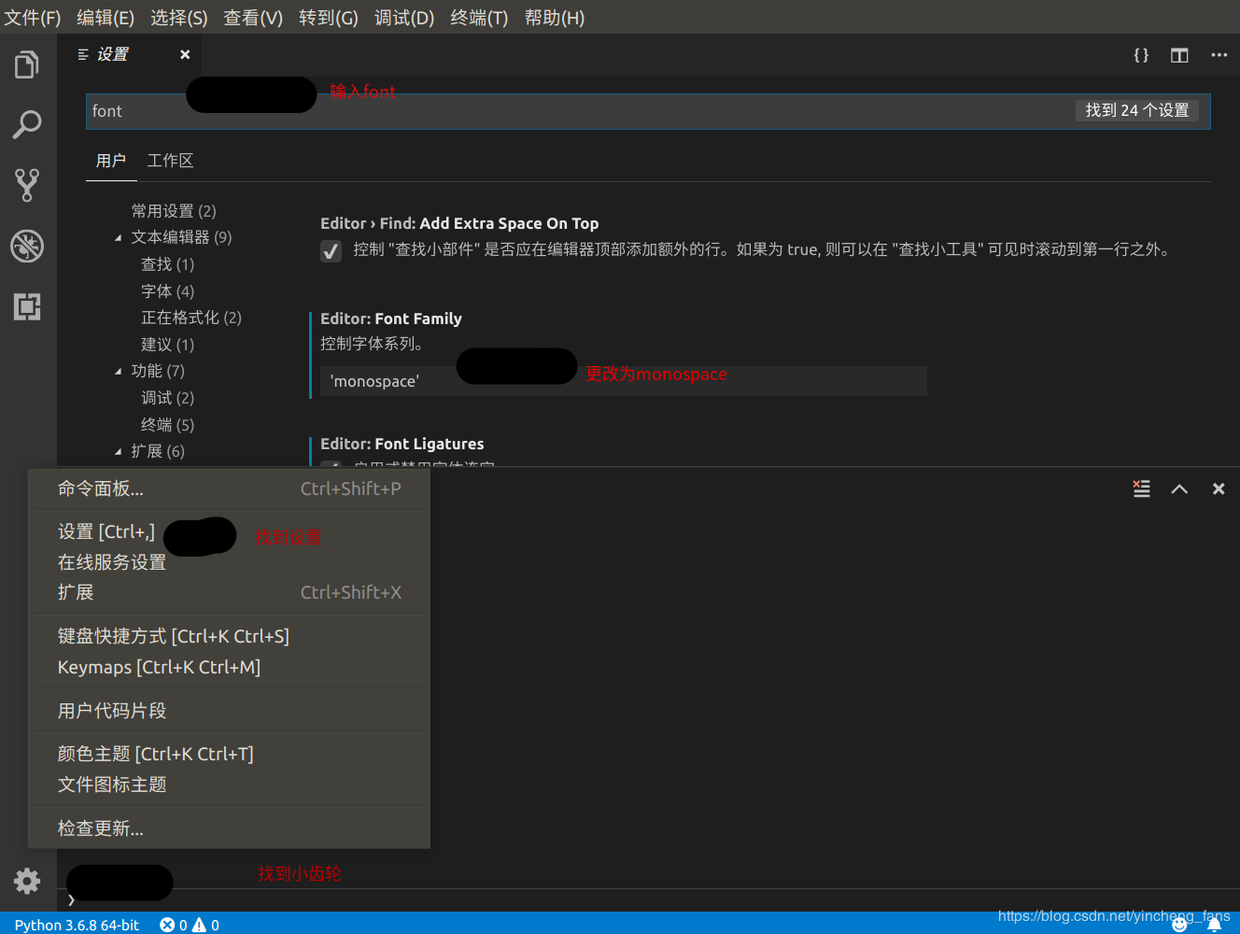Select 调试 (2) in settings tree
The height and width of the screenshot is (934, 1240).
point(167,398)
